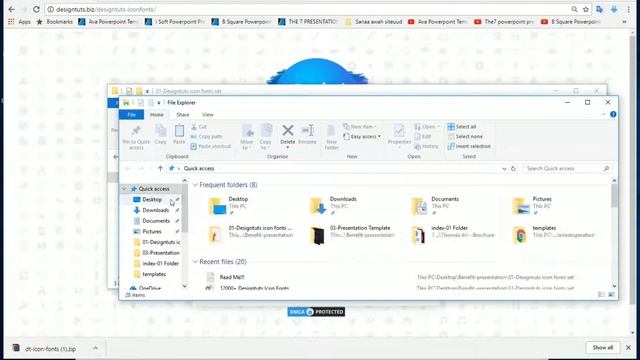Select the Read Me!!! recent file
Screen dimensions: 640x360
[232, 277]
